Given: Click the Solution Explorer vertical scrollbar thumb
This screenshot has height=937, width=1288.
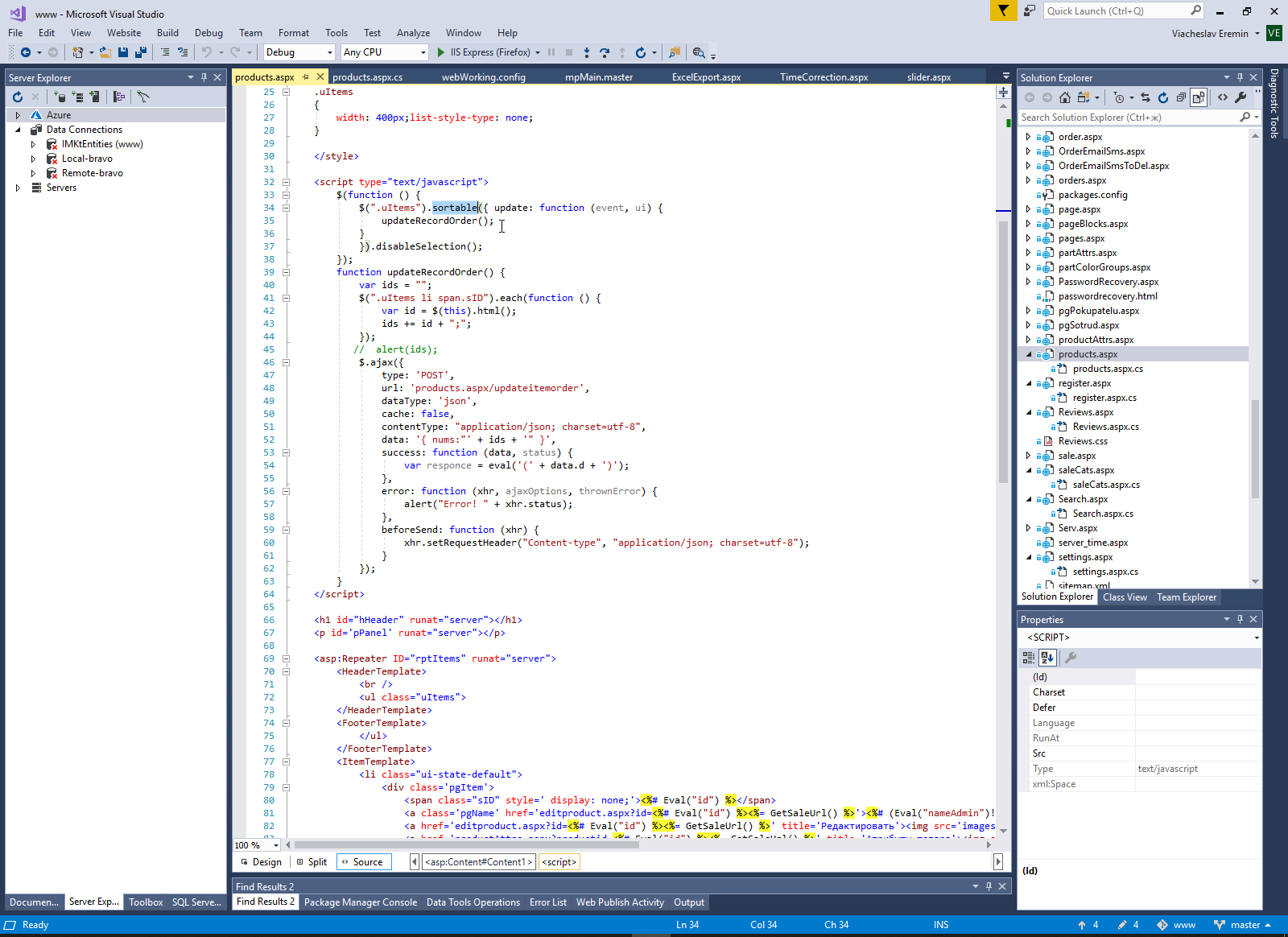Looking at the screenshot, I should (1255, 448).
